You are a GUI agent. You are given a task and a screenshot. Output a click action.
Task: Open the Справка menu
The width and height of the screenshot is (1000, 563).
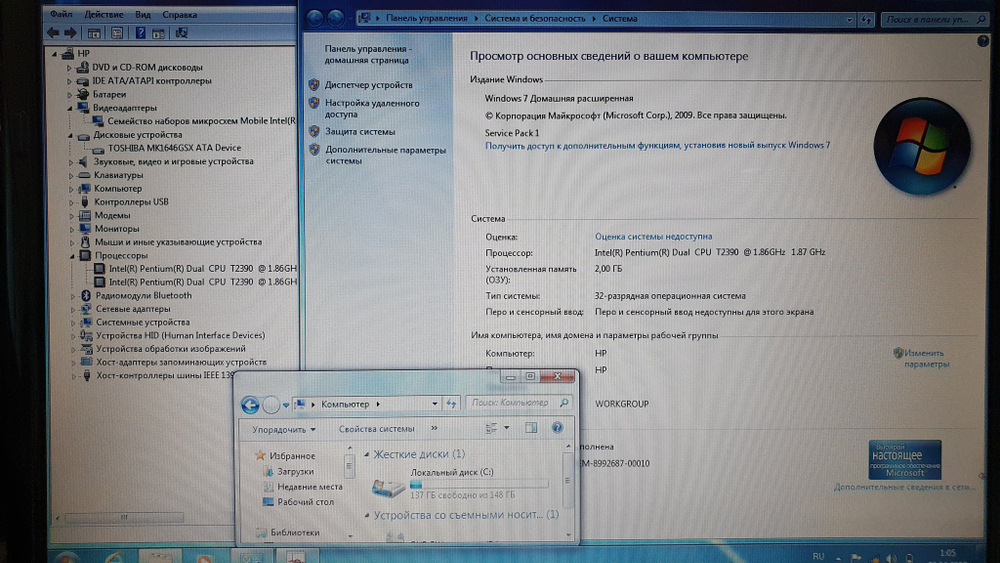tap(180, 14)
